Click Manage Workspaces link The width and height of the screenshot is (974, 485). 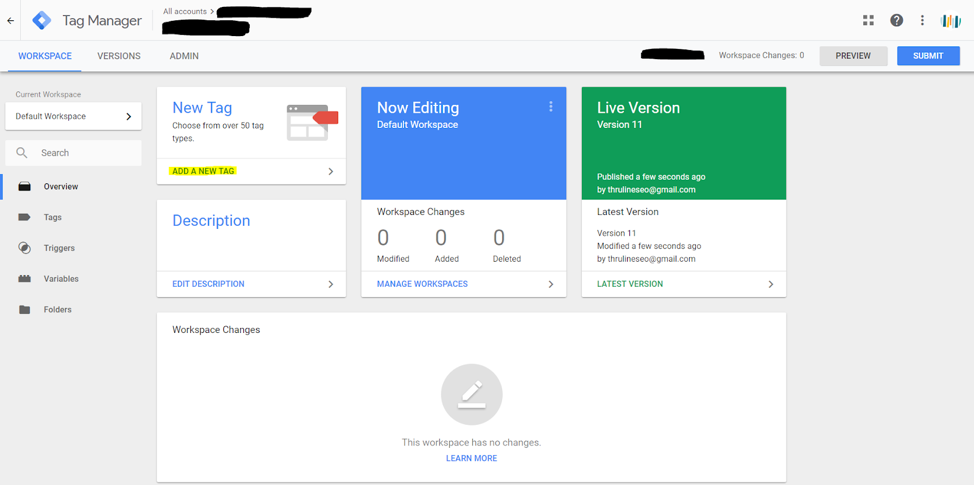coord(422,284)
